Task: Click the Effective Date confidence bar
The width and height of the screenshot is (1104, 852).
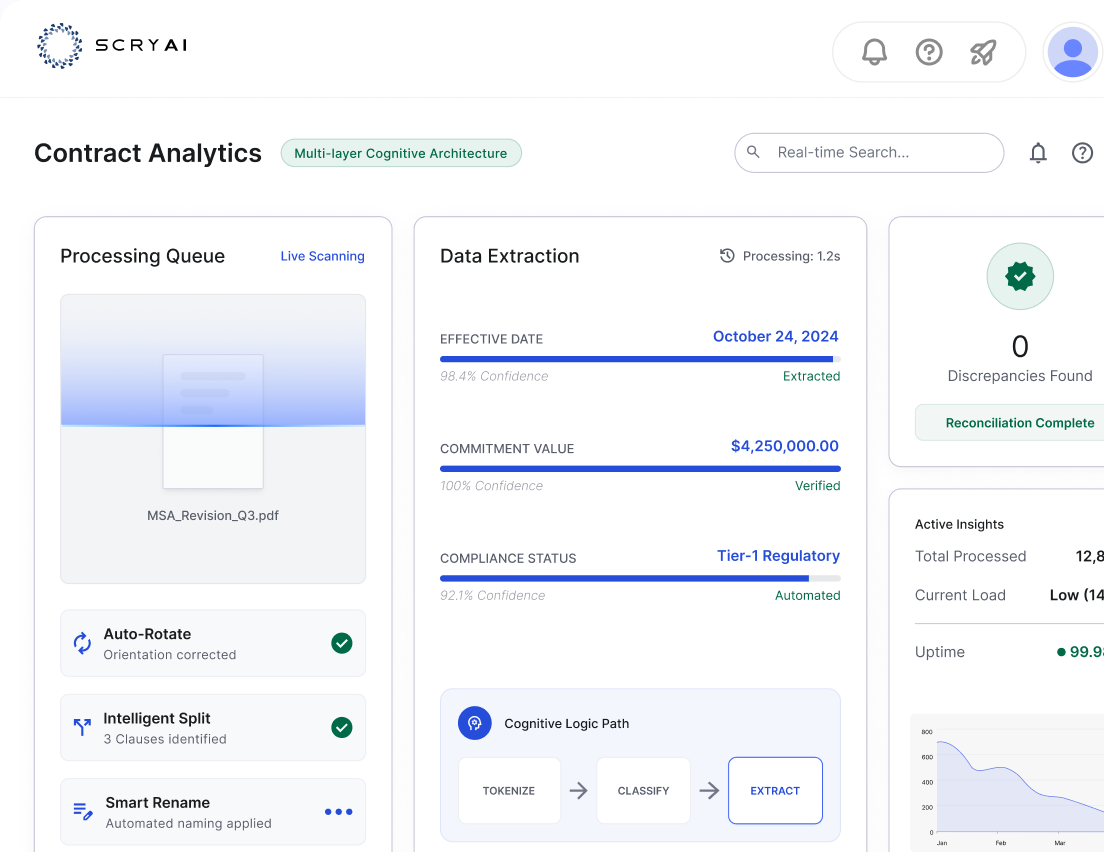Action: [640, 359]
